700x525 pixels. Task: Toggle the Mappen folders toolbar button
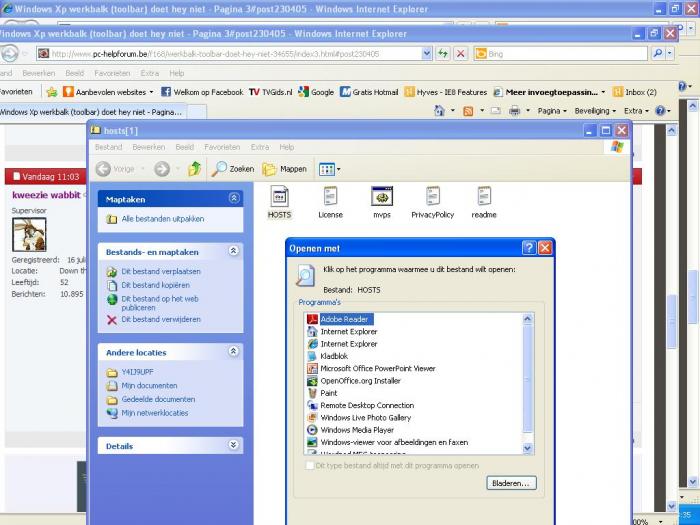pyautogui.click(x=285, y=169)
